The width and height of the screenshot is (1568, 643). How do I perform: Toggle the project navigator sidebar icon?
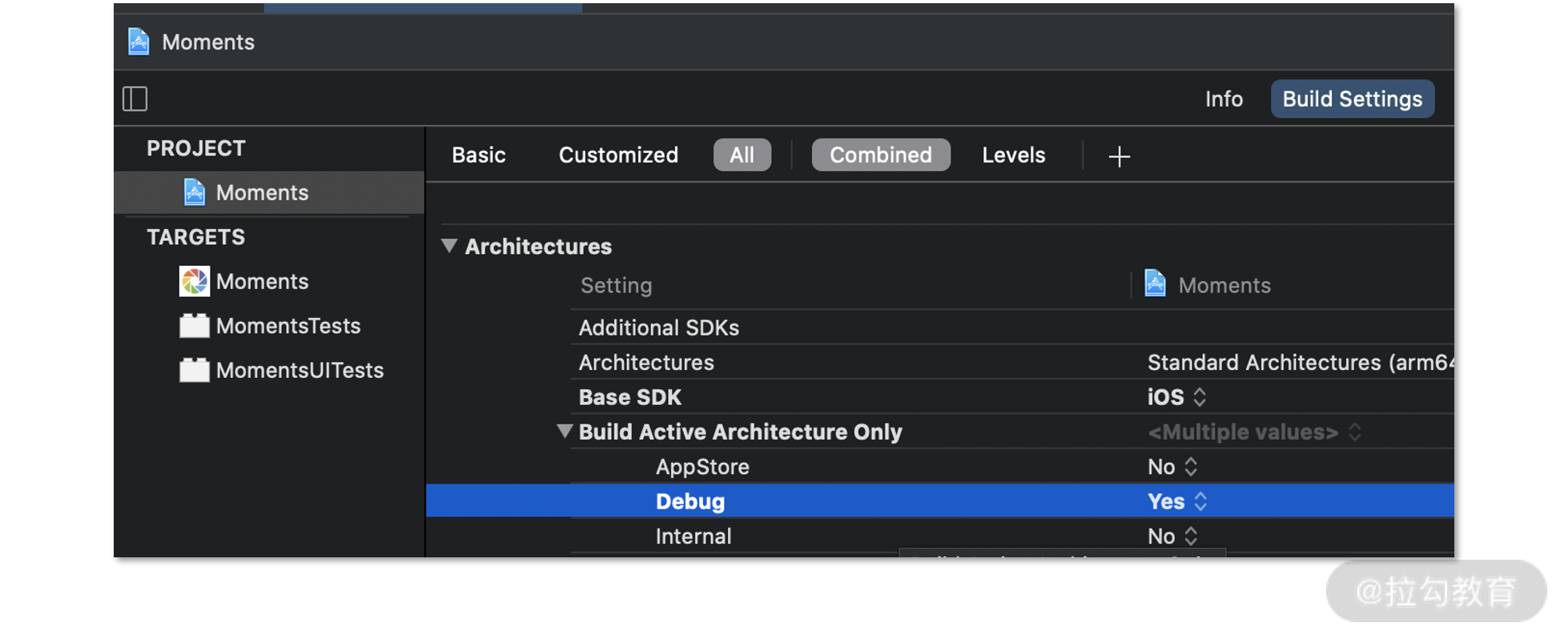pyautogui.click(x=135, y=99)
